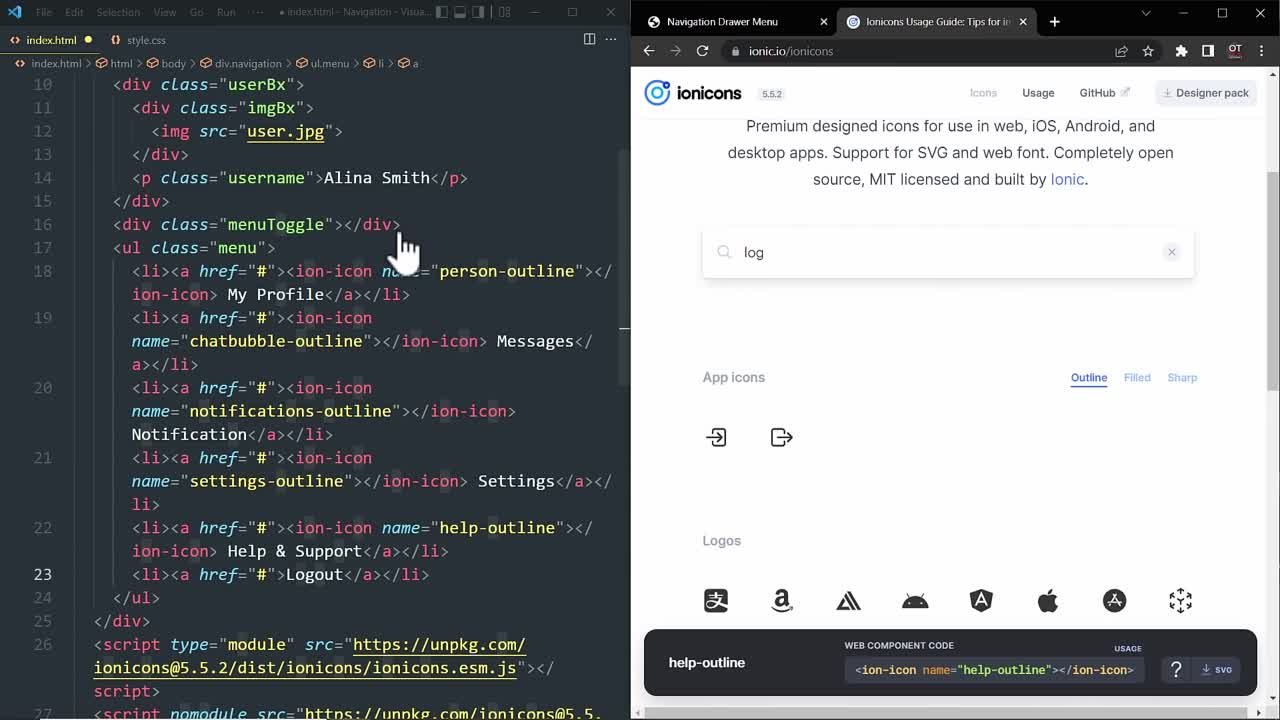Screen dimensions: 1280x720
Task: Click the USAGE label in bottom bar
Action: (x=1128, y=648)
